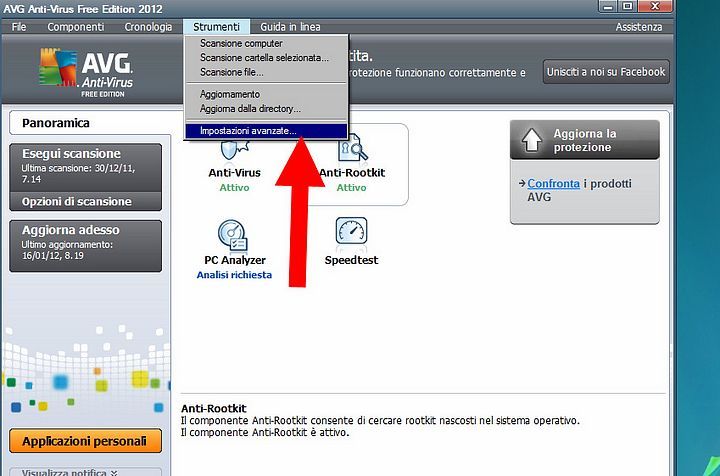720x476 pixels.
Task: Select Impostazioni avanzate in the menu
Action: click(266, 131)
